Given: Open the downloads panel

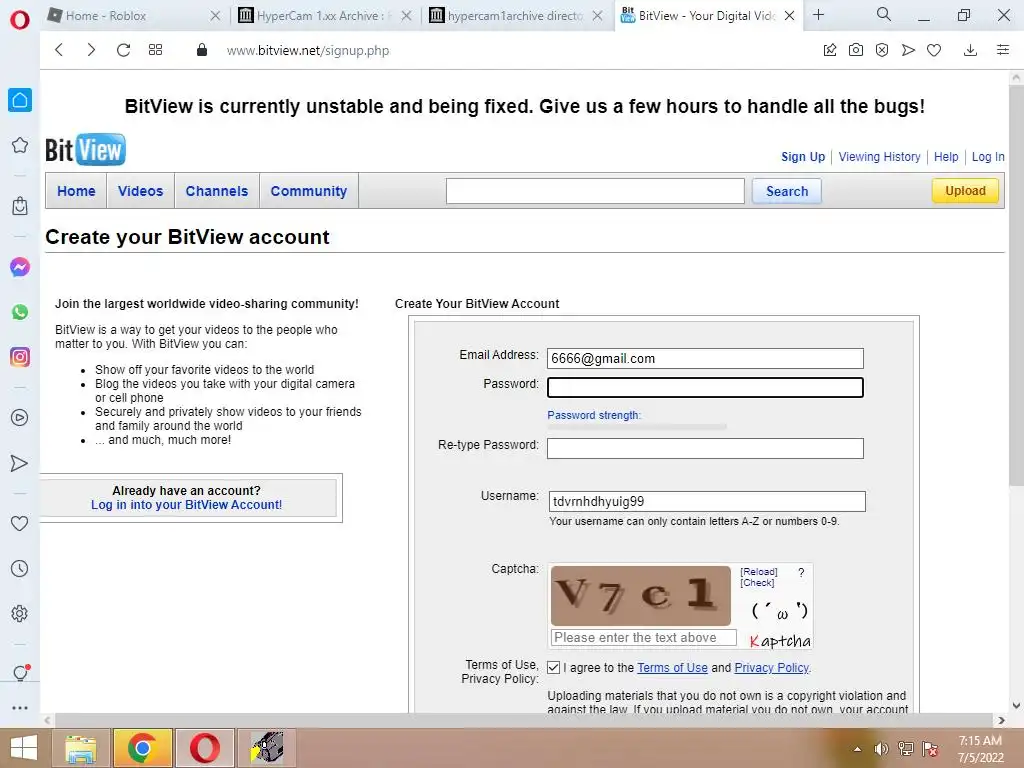Looking at the screenshot, I should 970,50.
